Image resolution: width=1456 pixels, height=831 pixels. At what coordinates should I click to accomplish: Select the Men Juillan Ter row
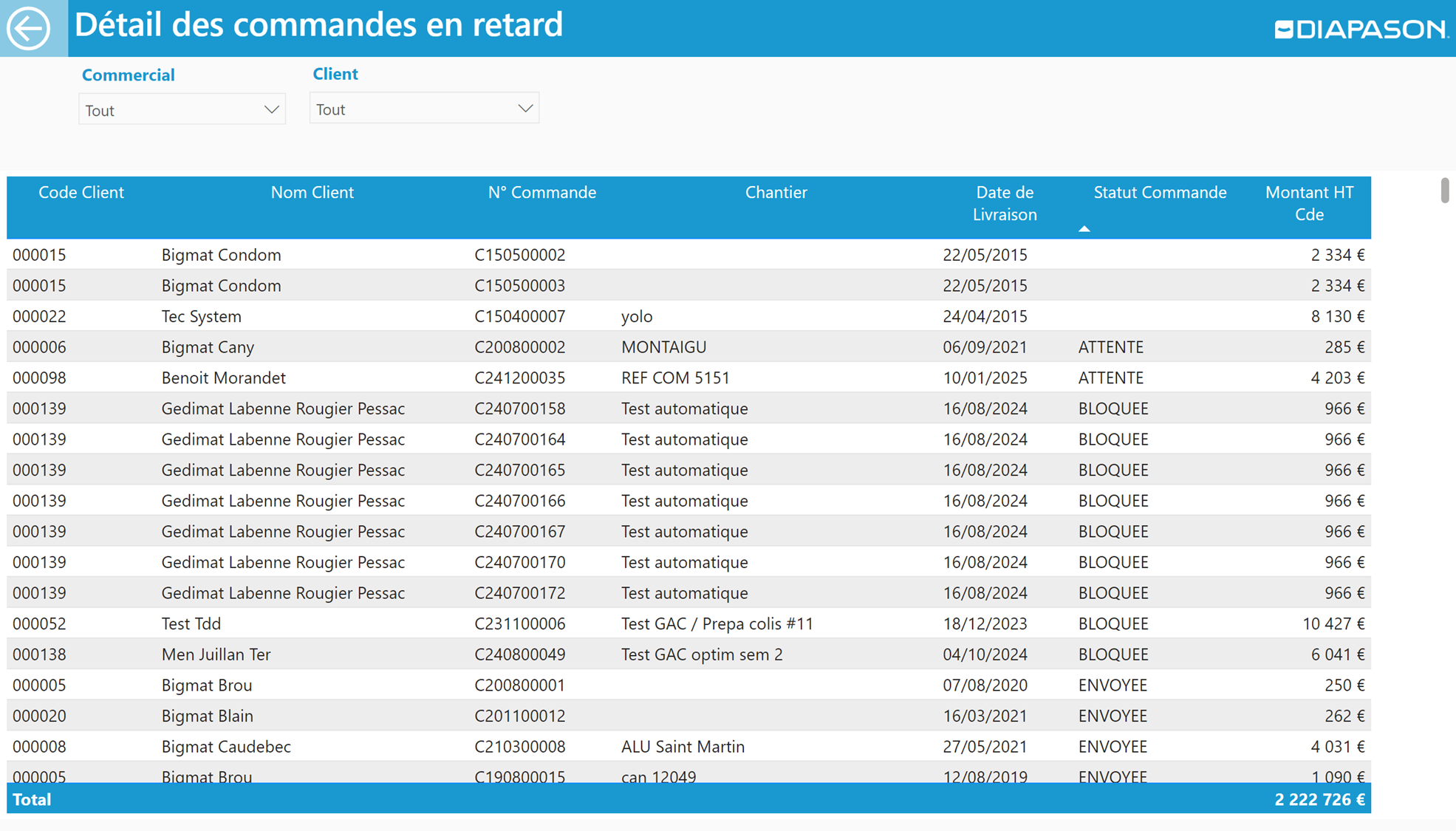(216, 655)
